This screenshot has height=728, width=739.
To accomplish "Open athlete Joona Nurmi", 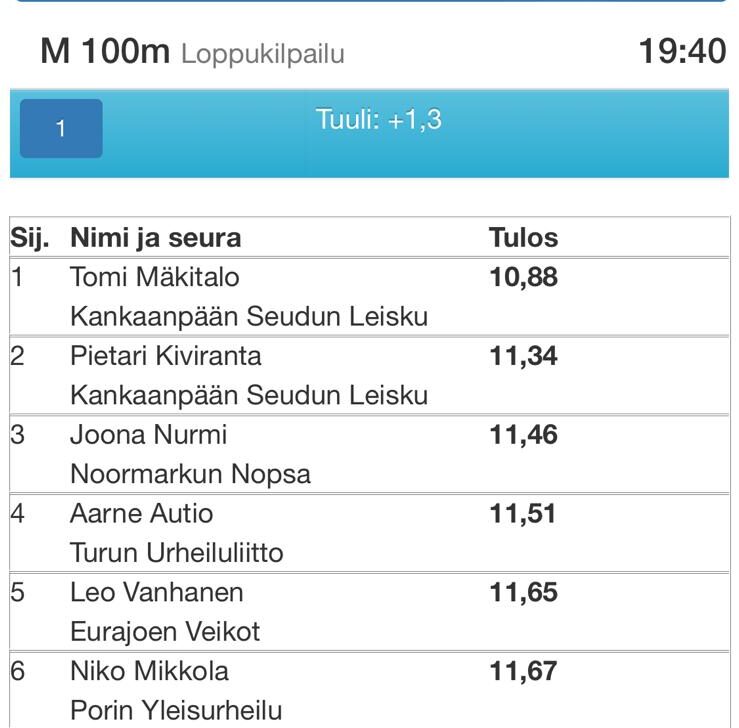I will click(x=148, y=434).
